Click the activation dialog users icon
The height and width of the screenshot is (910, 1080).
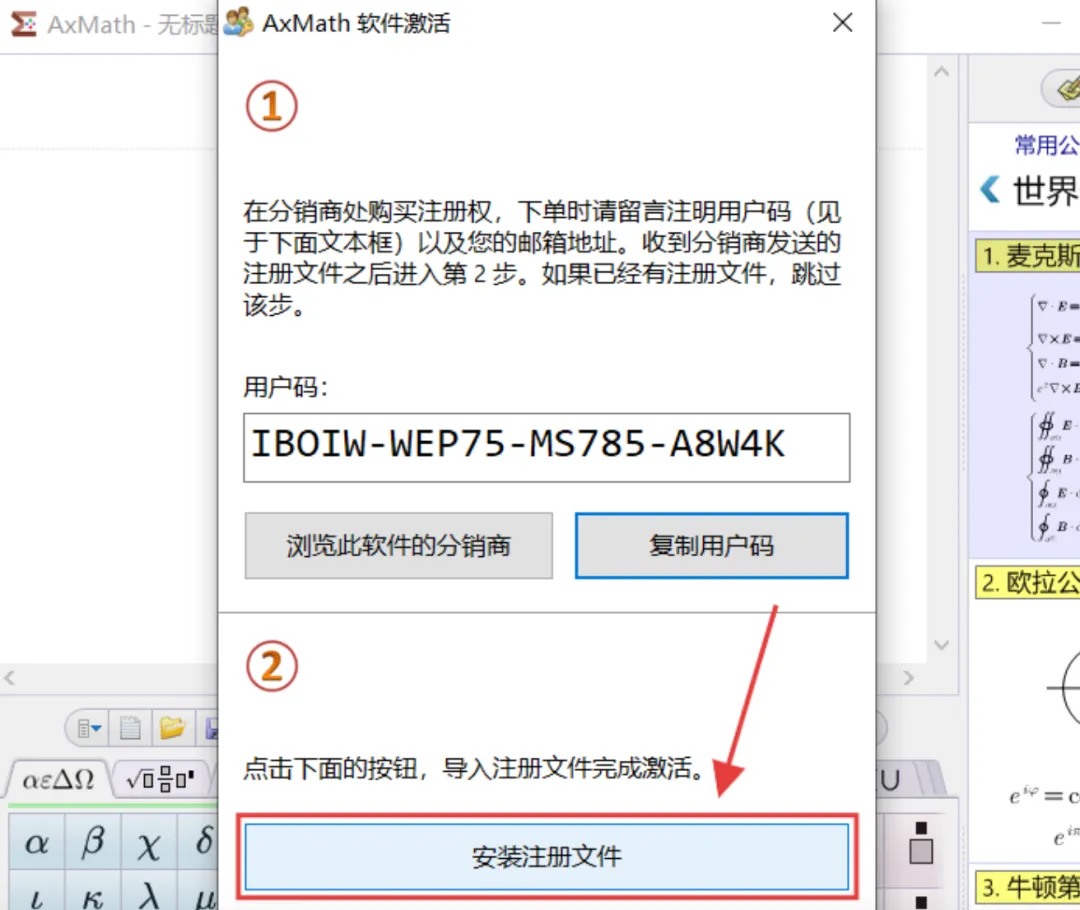click(x=238, y=22)
